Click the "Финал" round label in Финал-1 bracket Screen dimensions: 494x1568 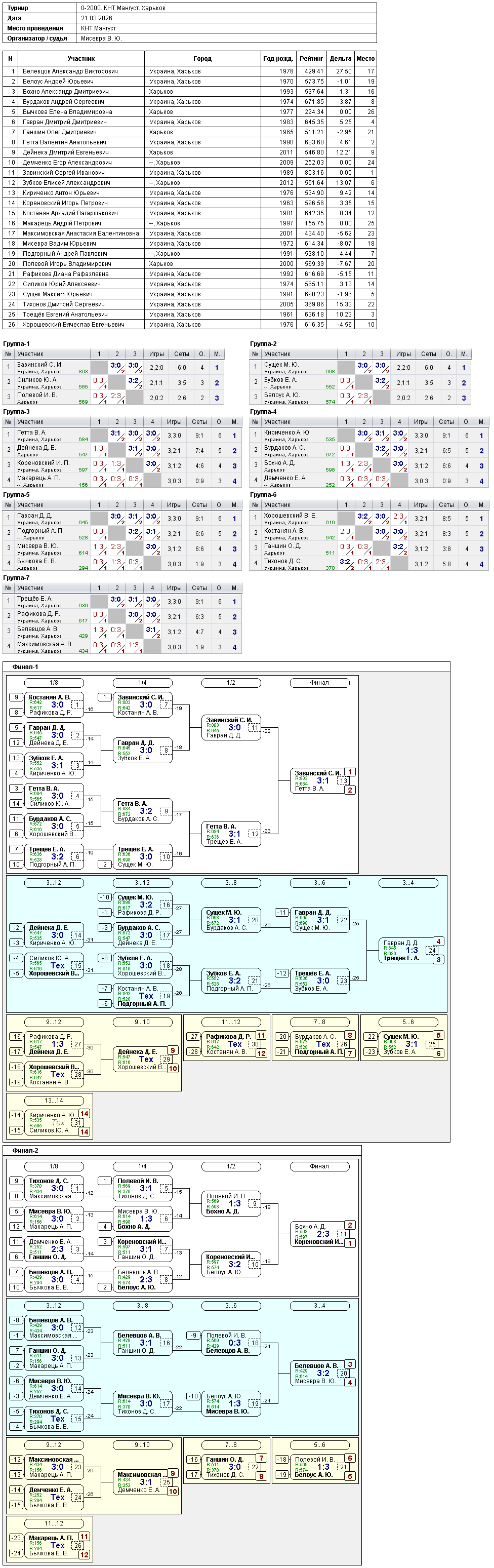coord(319,683)
